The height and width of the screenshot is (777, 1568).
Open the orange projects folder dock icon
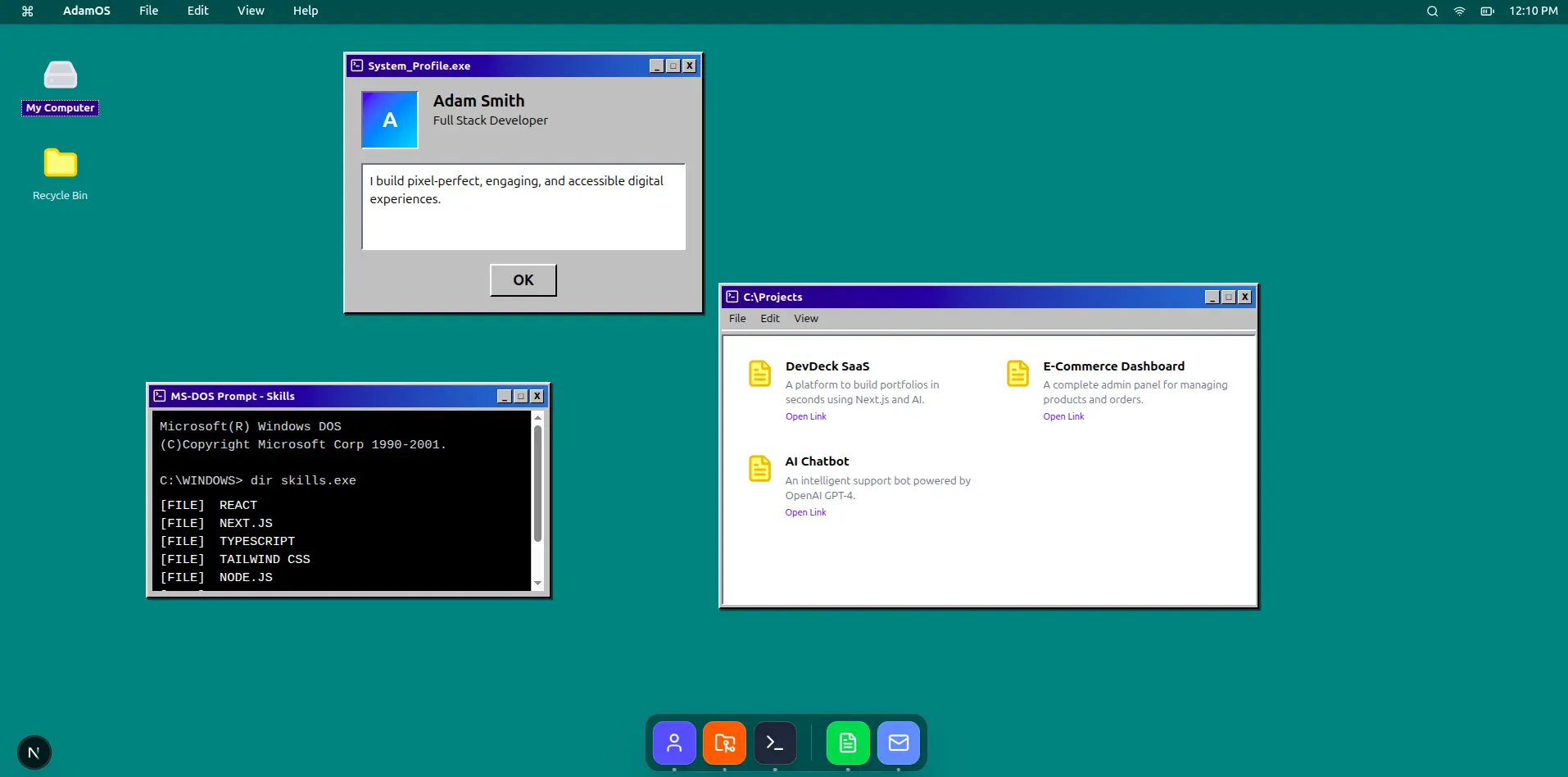(724, 743)
